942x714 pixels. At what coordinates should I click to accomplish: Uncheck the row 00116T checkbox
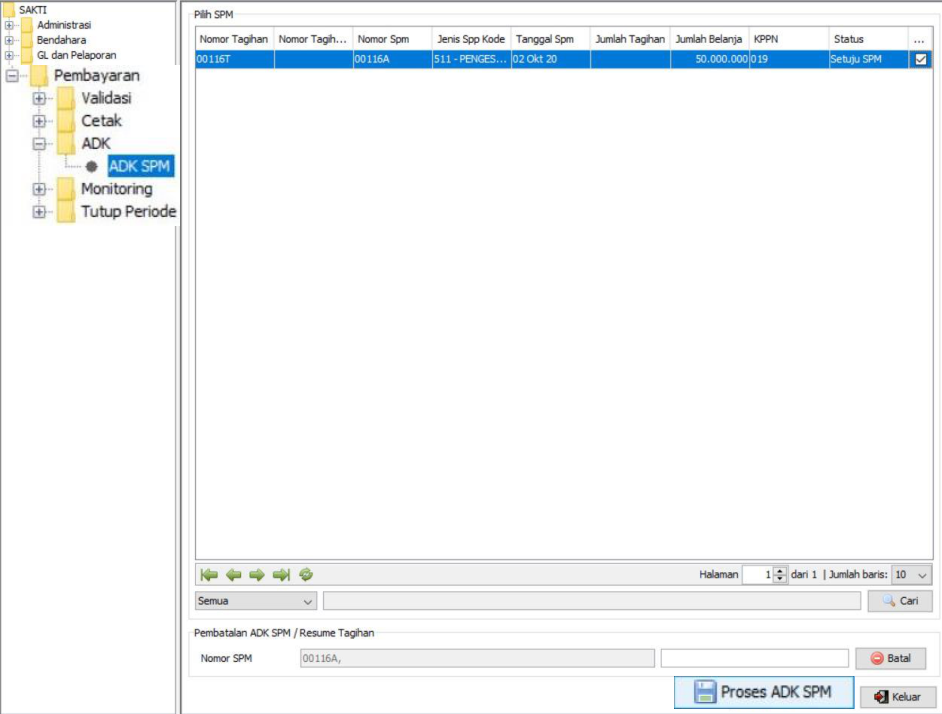pyautogui.click(x=921, y=59)
